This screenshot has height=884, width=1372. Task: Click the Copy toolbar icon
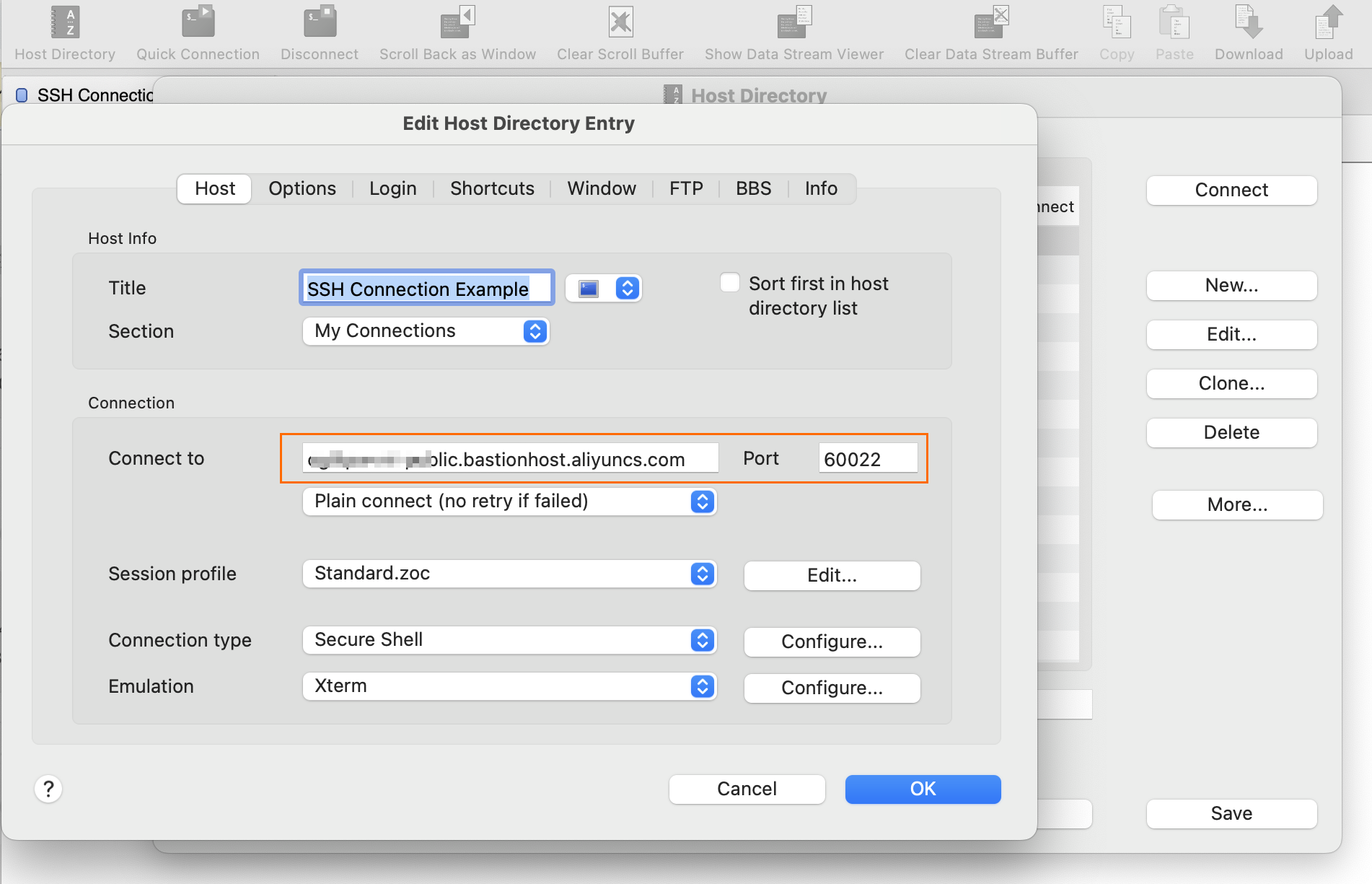[1117, 22]
